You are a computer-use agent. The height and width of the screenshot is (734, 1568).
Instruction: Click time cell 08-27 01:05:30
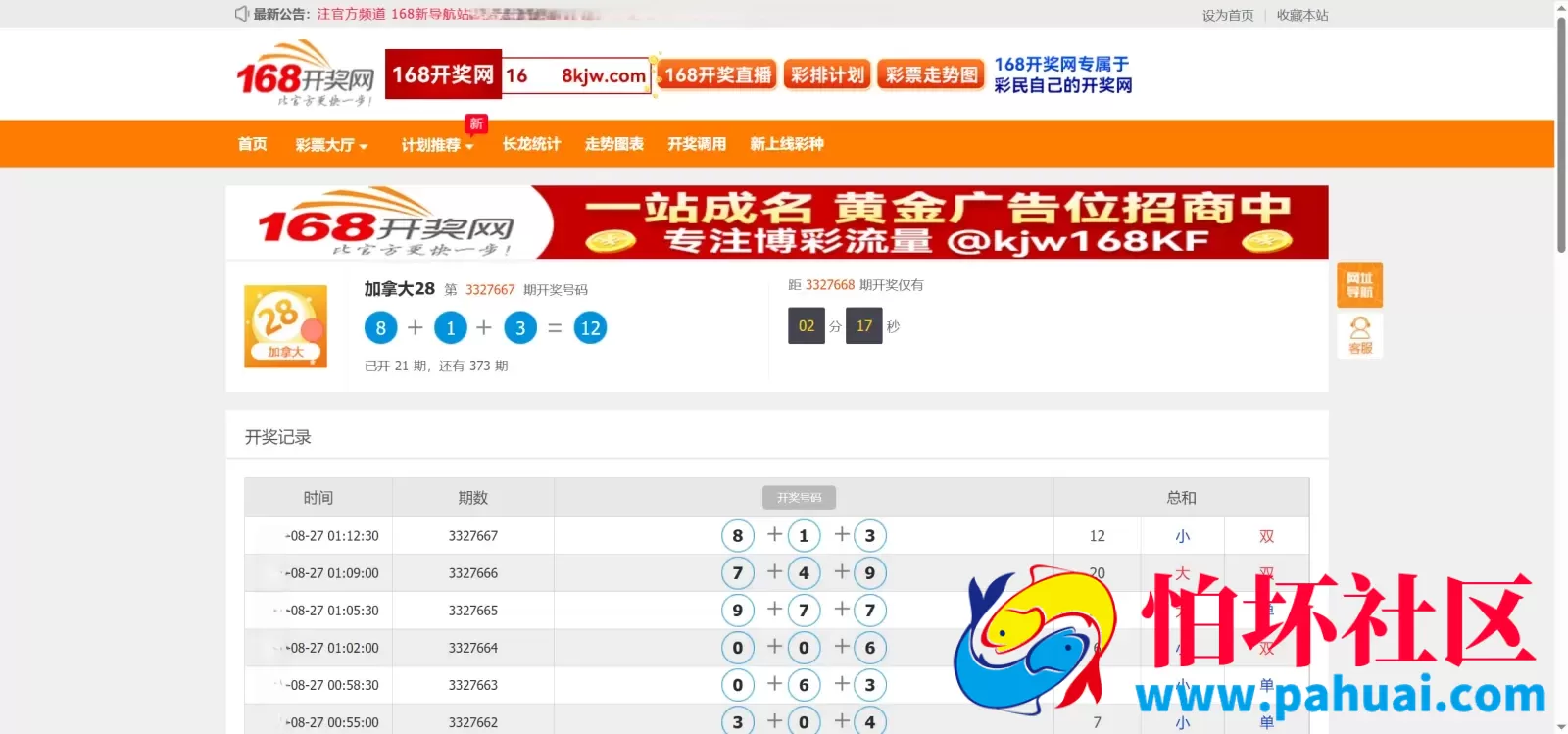click(332, 611)
